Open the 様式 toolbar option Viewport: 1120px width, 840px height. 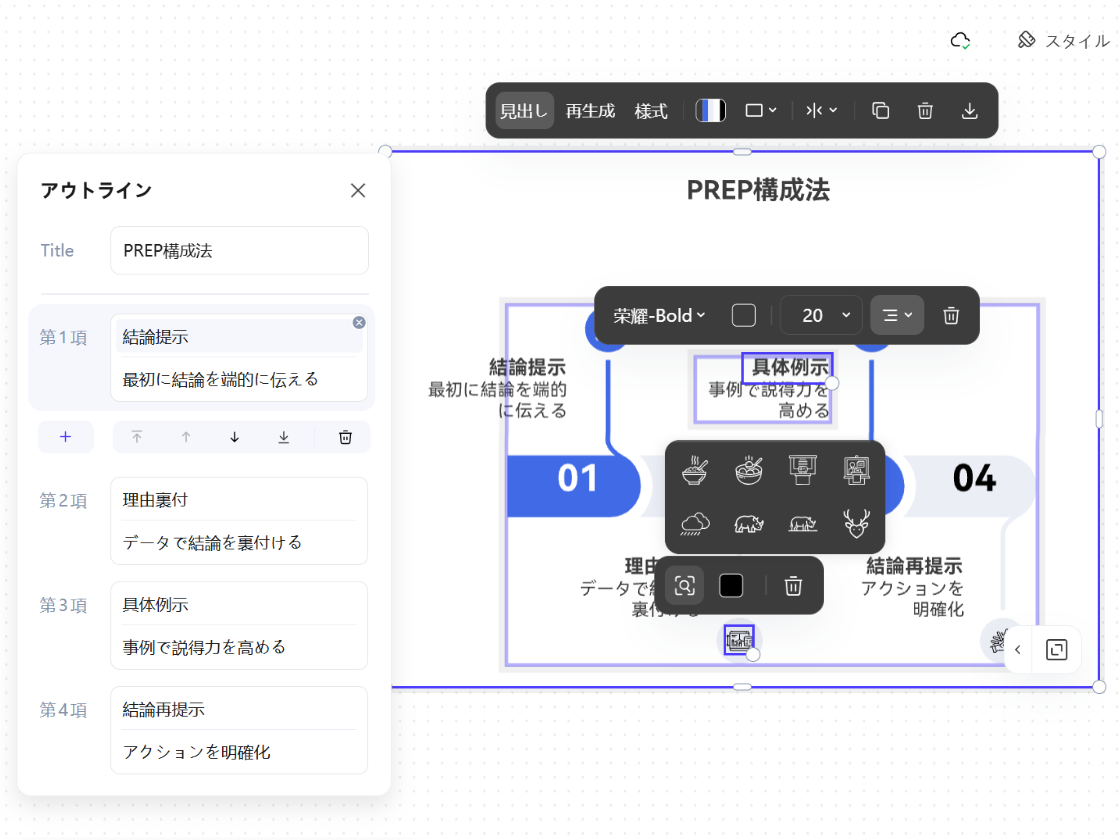point(651,111)
